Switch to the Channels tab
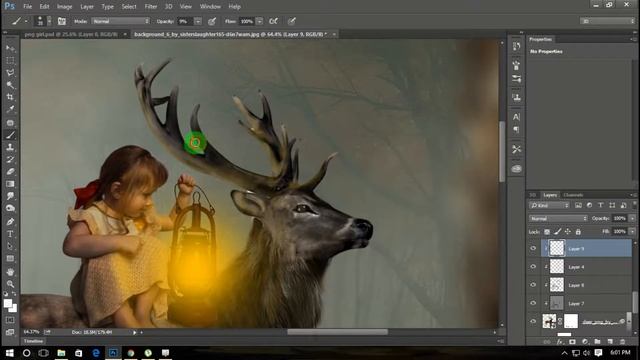 tap(573, 195)
